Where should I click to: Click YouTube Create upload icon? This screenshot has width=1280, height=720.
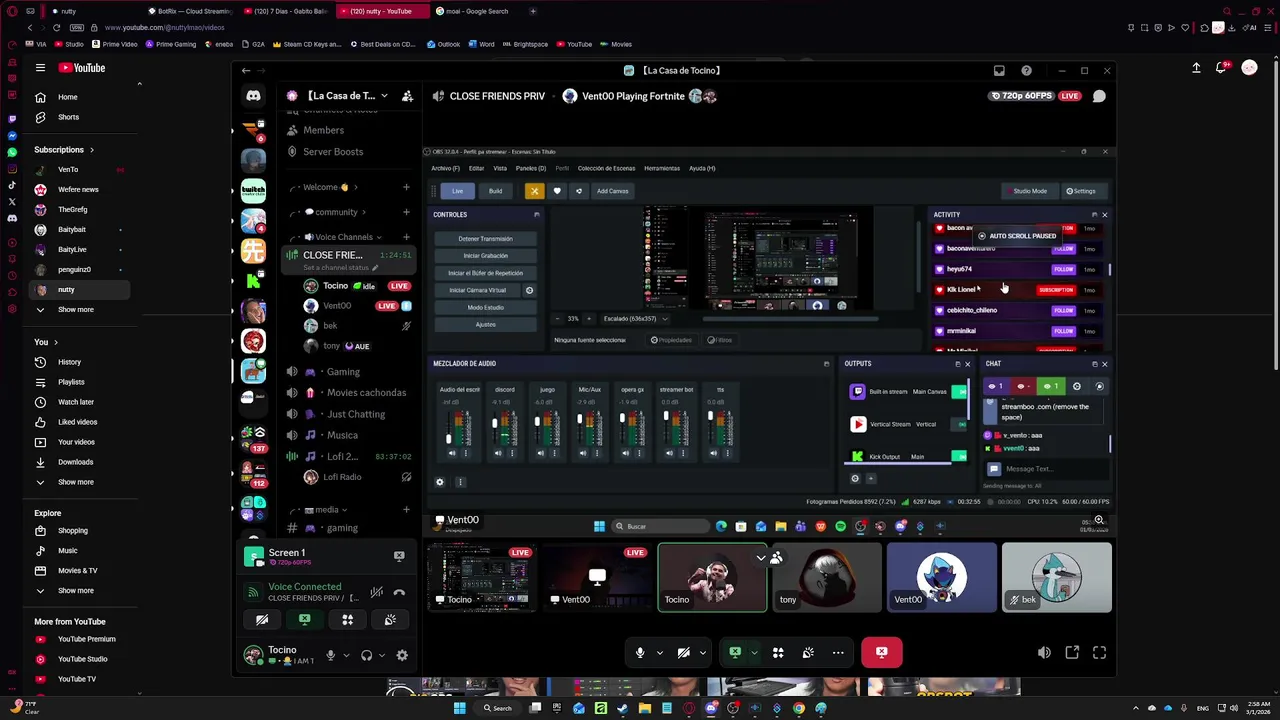click(1196, 68)
